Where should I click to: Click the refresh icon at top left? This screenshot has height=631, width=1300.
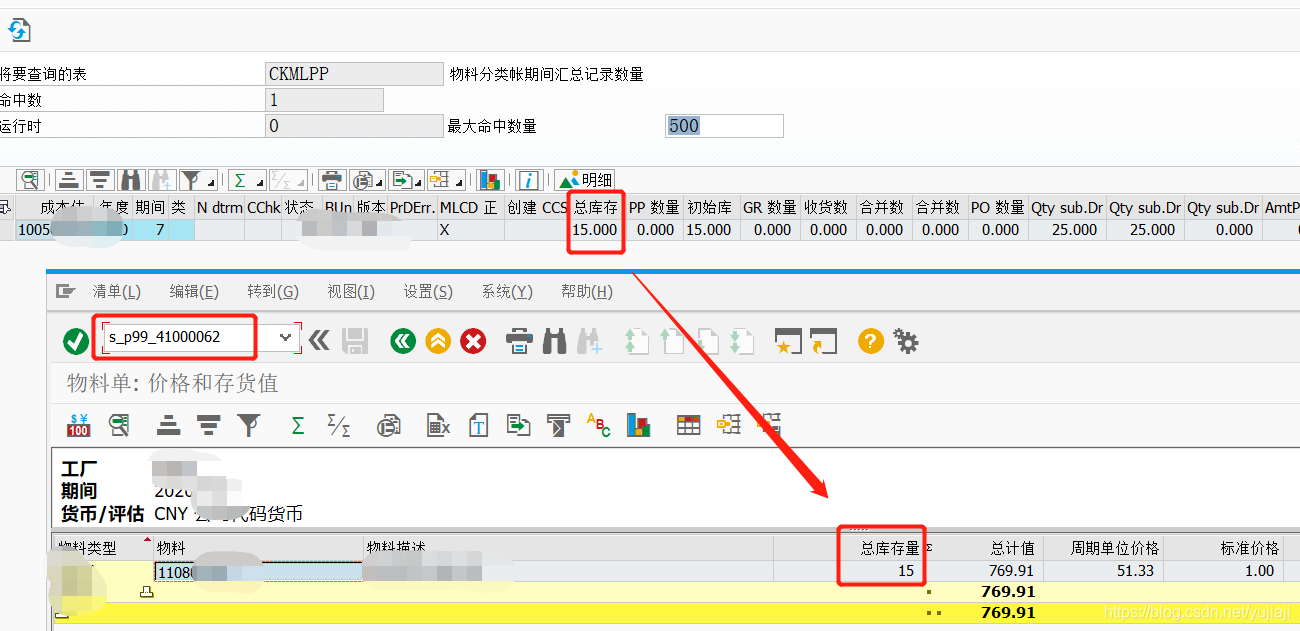(19, 30)
